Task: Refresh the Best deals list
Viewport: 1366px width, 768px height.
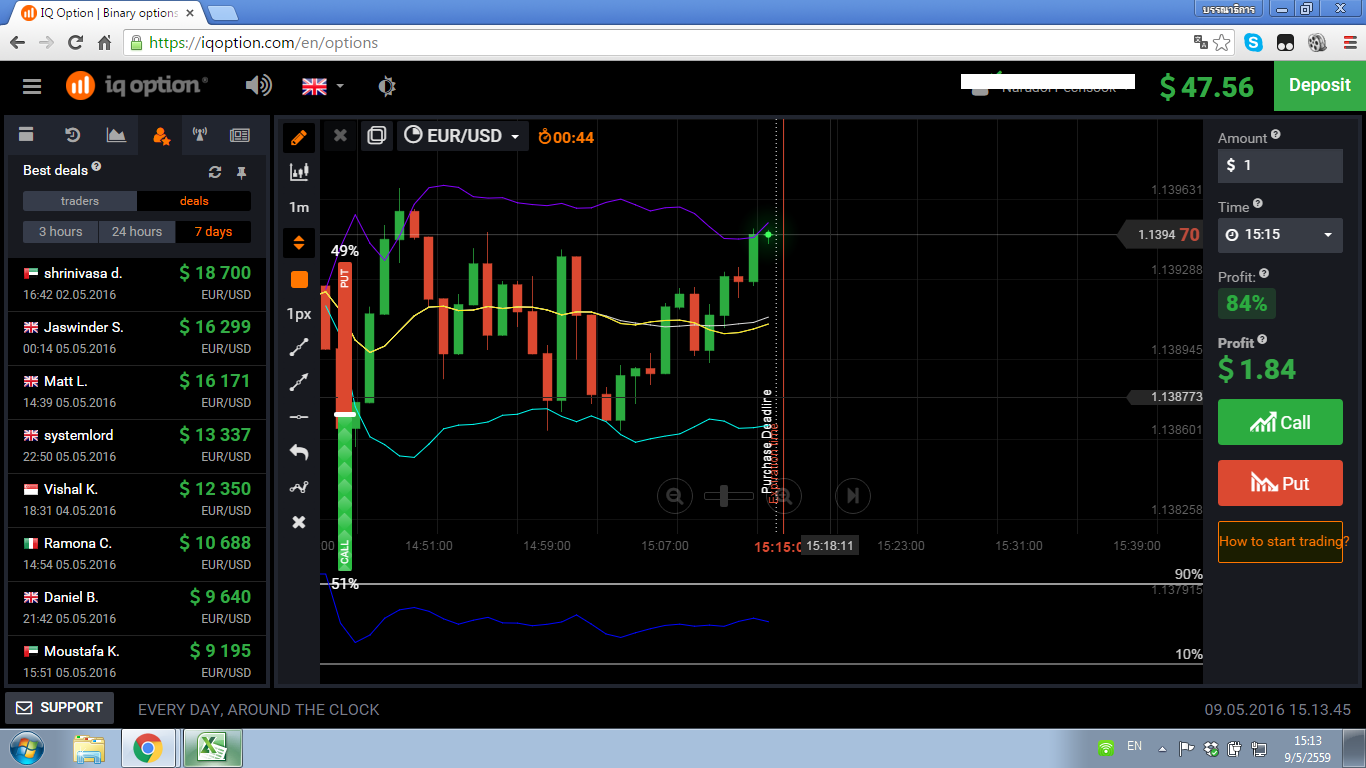Action: (214, 172)
